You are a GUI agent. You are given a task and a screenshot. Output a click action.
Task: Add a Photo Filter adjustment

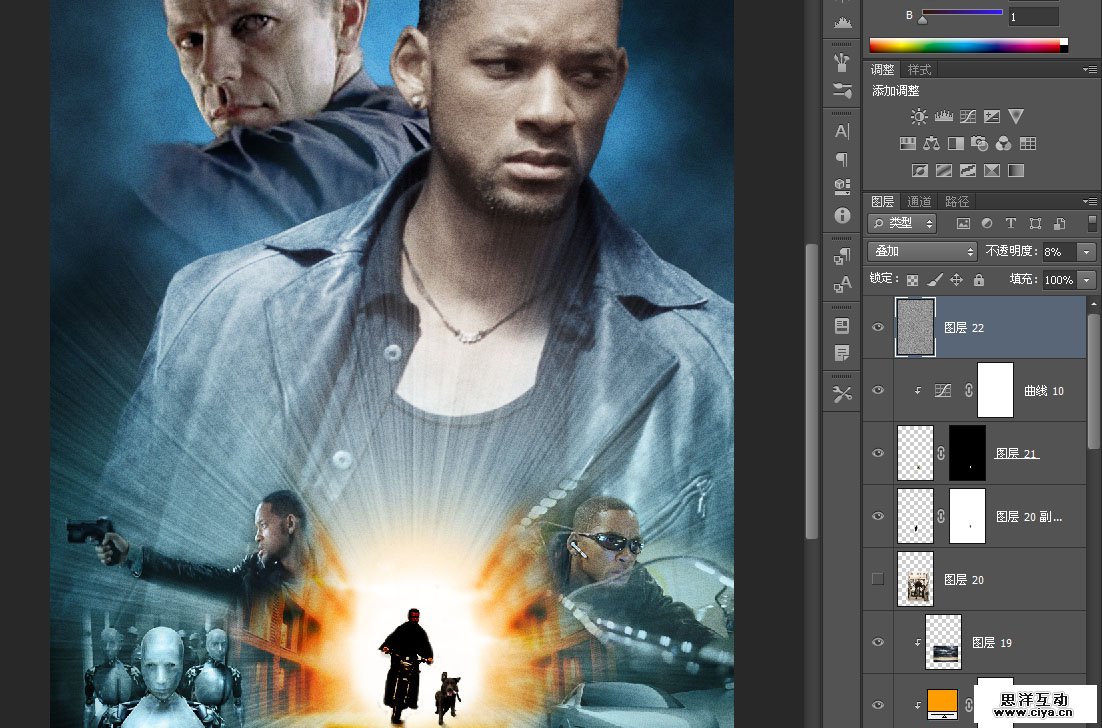tap(980, 144)
